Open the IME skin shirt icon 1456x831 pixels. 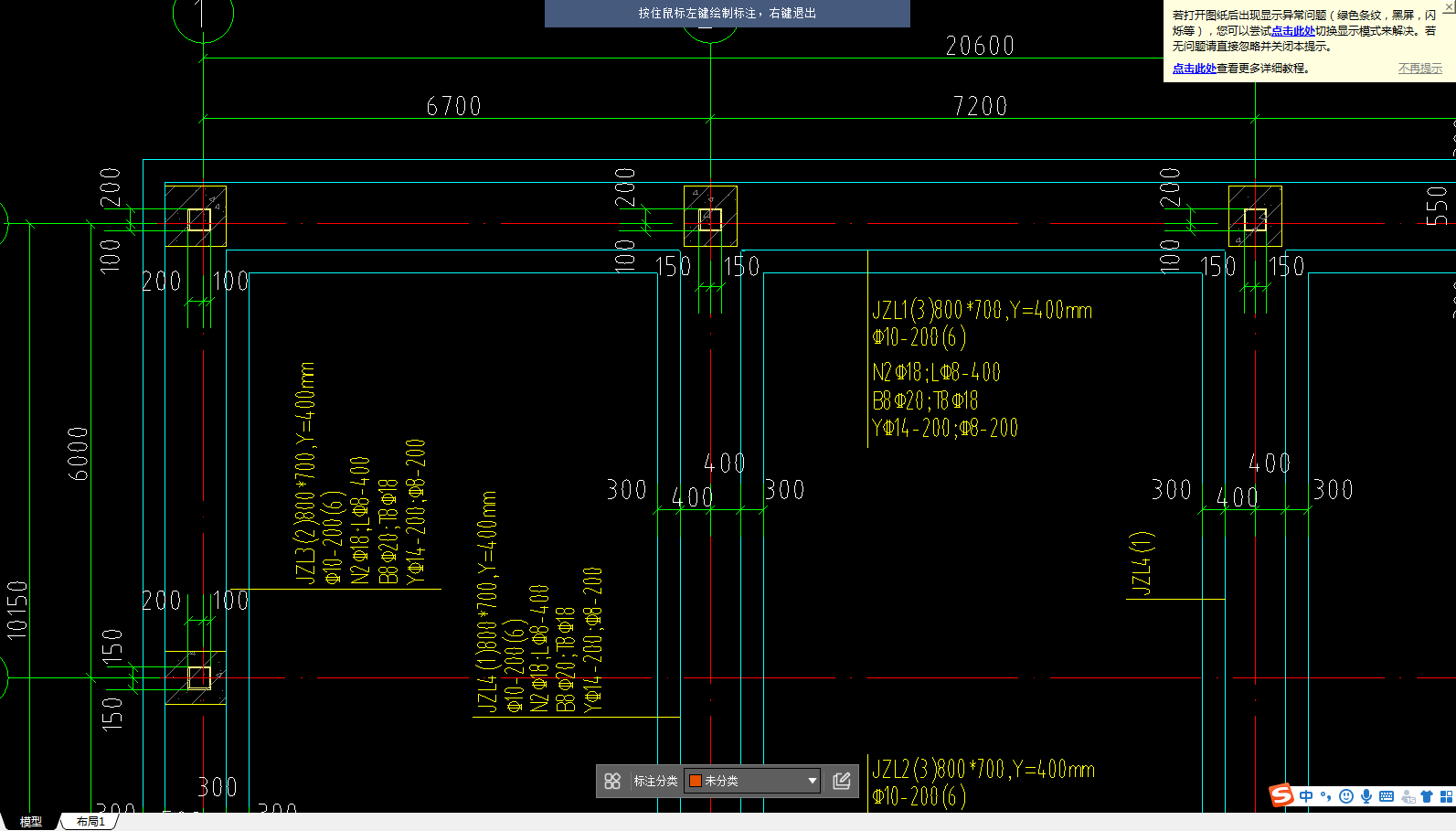click(1427, 796)
